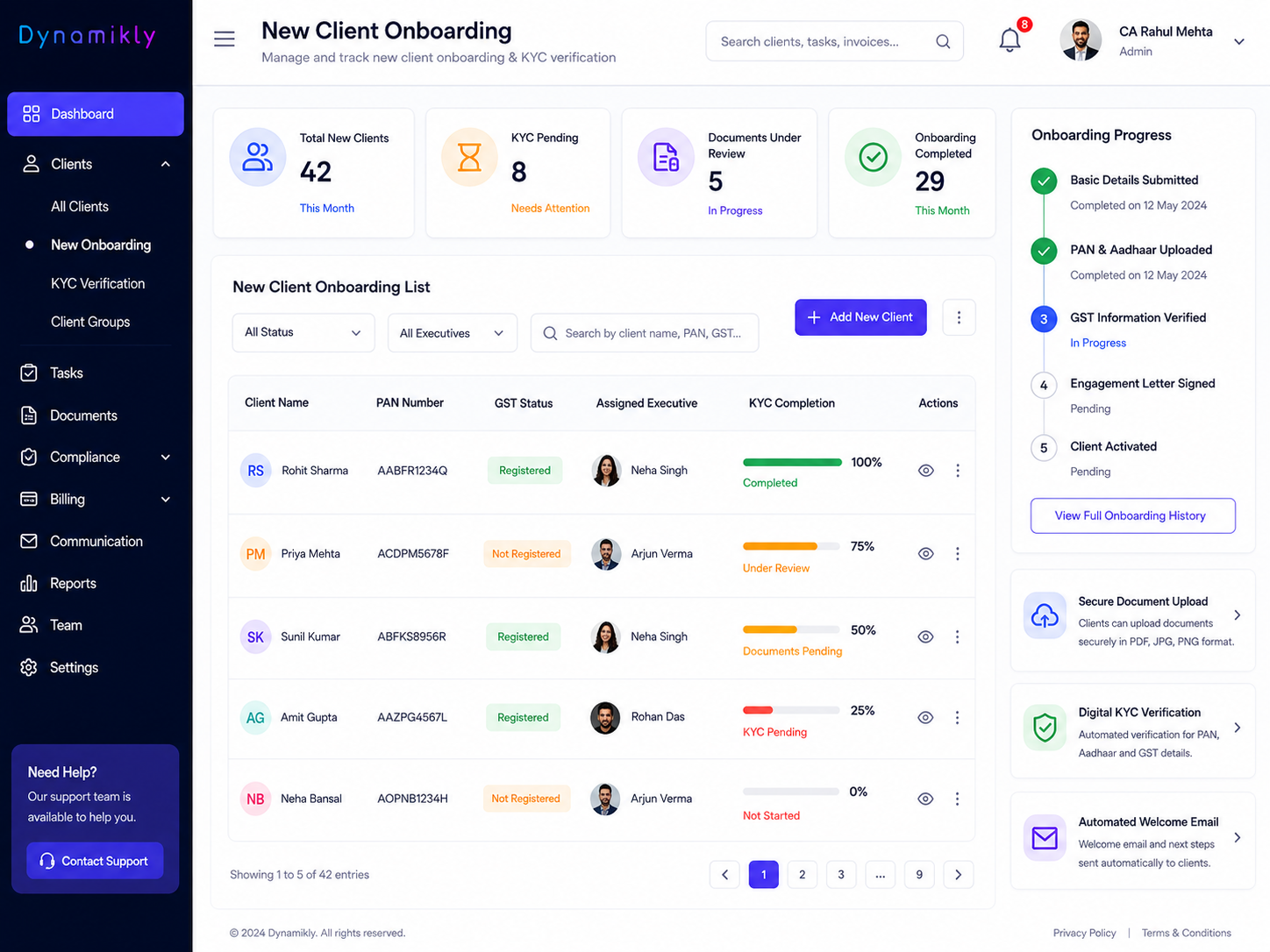Click the Onboarding Completed checkmark icon
Screen dimensions: 1270x952
point(873,157)
